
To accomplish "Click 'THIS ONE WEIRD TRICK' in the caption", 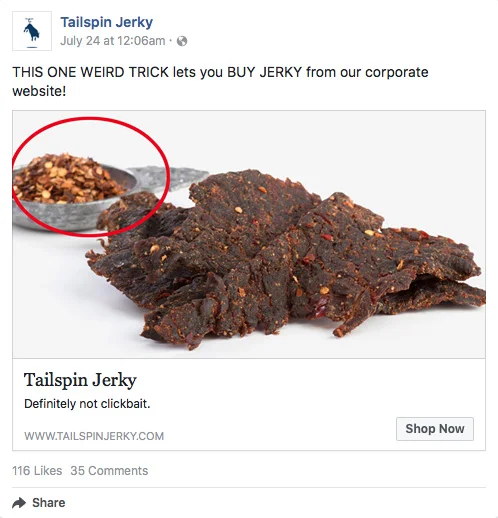I will [x=91, y=72].
